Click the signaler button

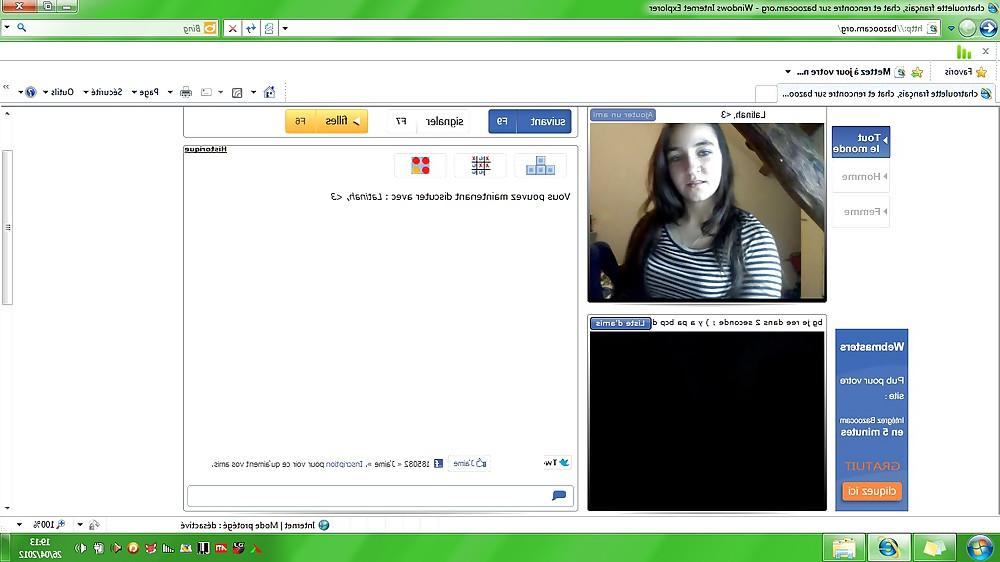[428, 121]
